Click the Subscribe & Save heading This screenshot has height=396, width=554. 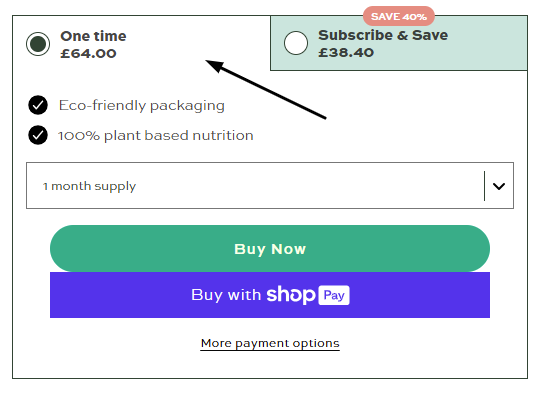[383, 35]
